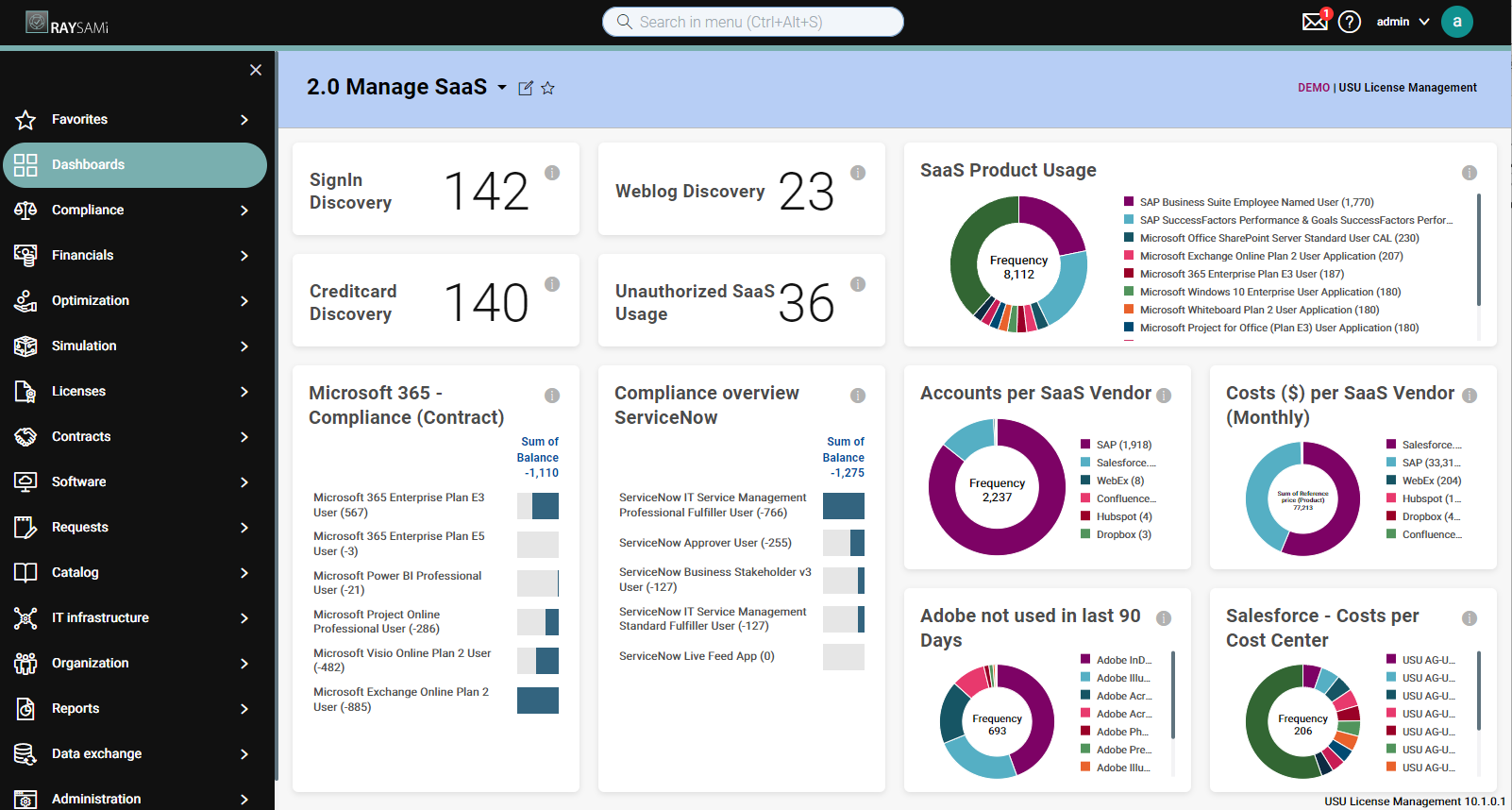
Task: Expand the Reports menu chevron
Action: [244, 709]
